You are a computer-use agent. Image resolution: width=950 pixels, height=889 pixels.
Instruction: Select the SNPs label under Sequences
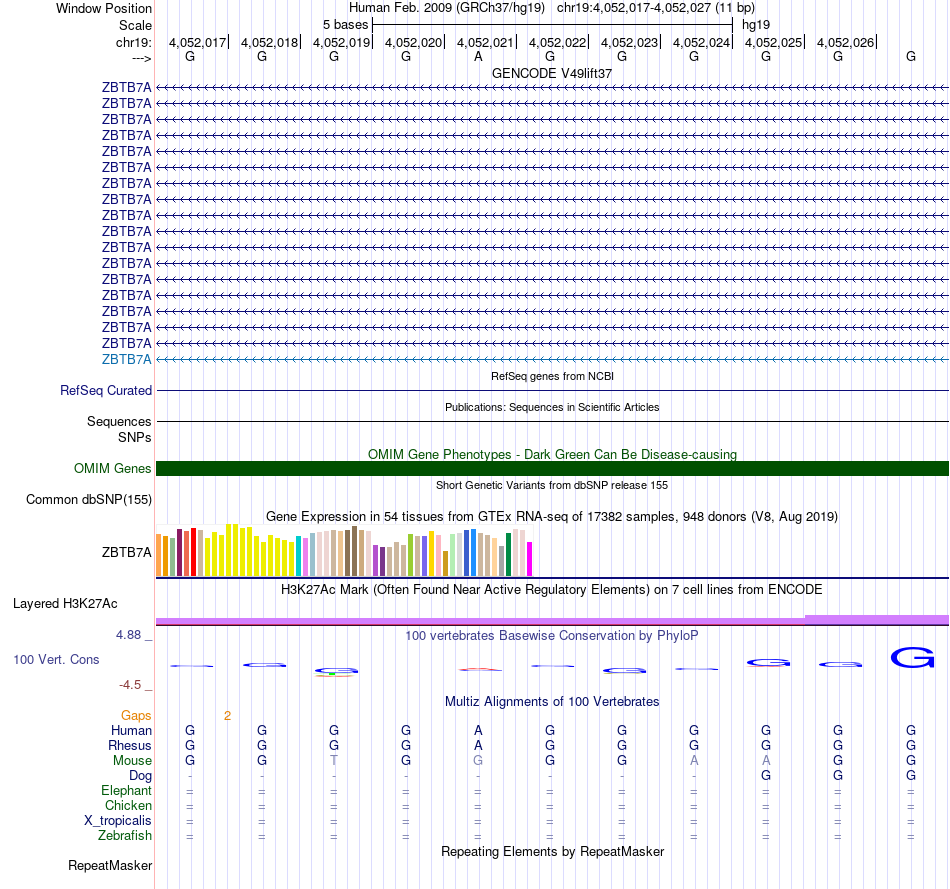[x=135, y=437]
